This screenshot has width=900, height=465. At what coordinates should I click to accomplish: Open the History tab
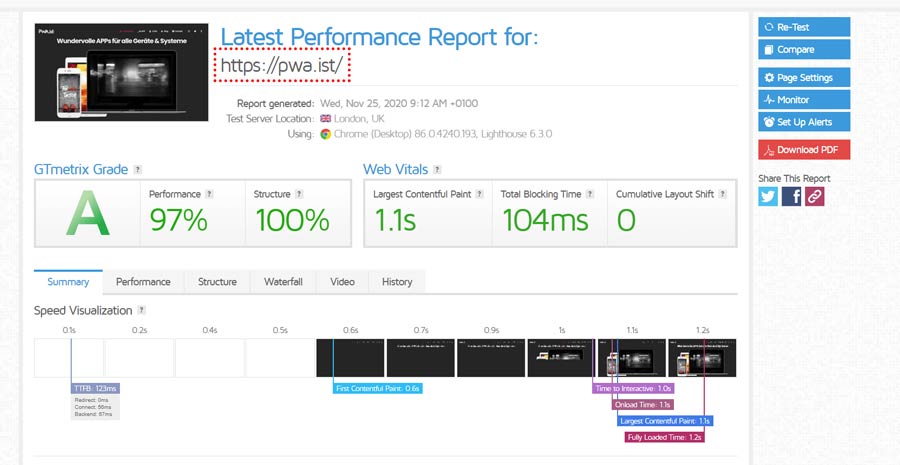(x=397, y=282)
